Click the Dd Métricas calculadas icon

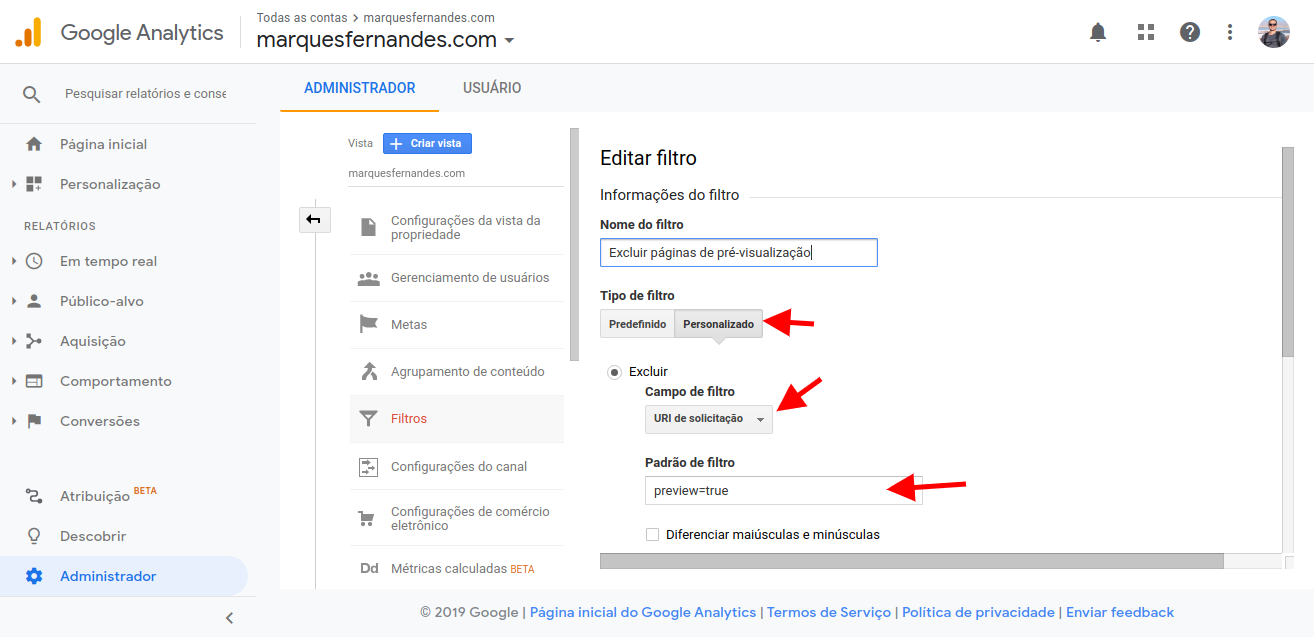369,569
